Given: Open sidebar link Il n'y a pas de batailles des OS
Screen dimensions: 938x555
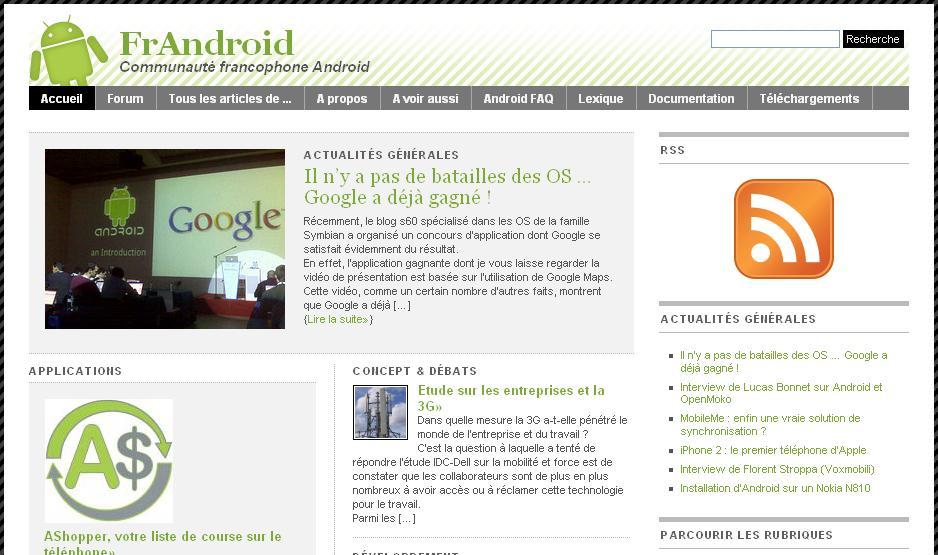Looking at the screenshot, I should click(x=784, y=361).
